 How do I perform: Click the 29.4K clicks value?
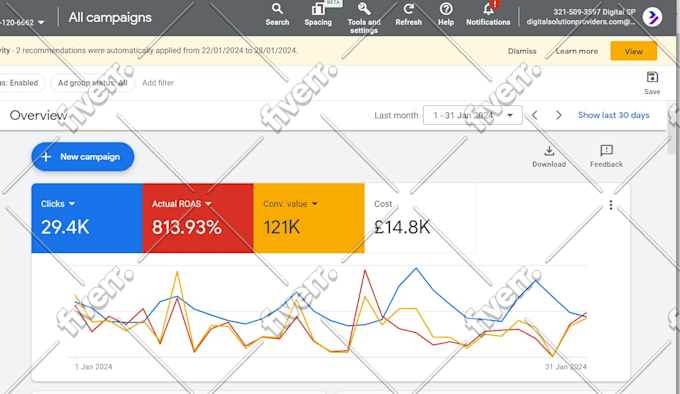(x=65, y=227)
